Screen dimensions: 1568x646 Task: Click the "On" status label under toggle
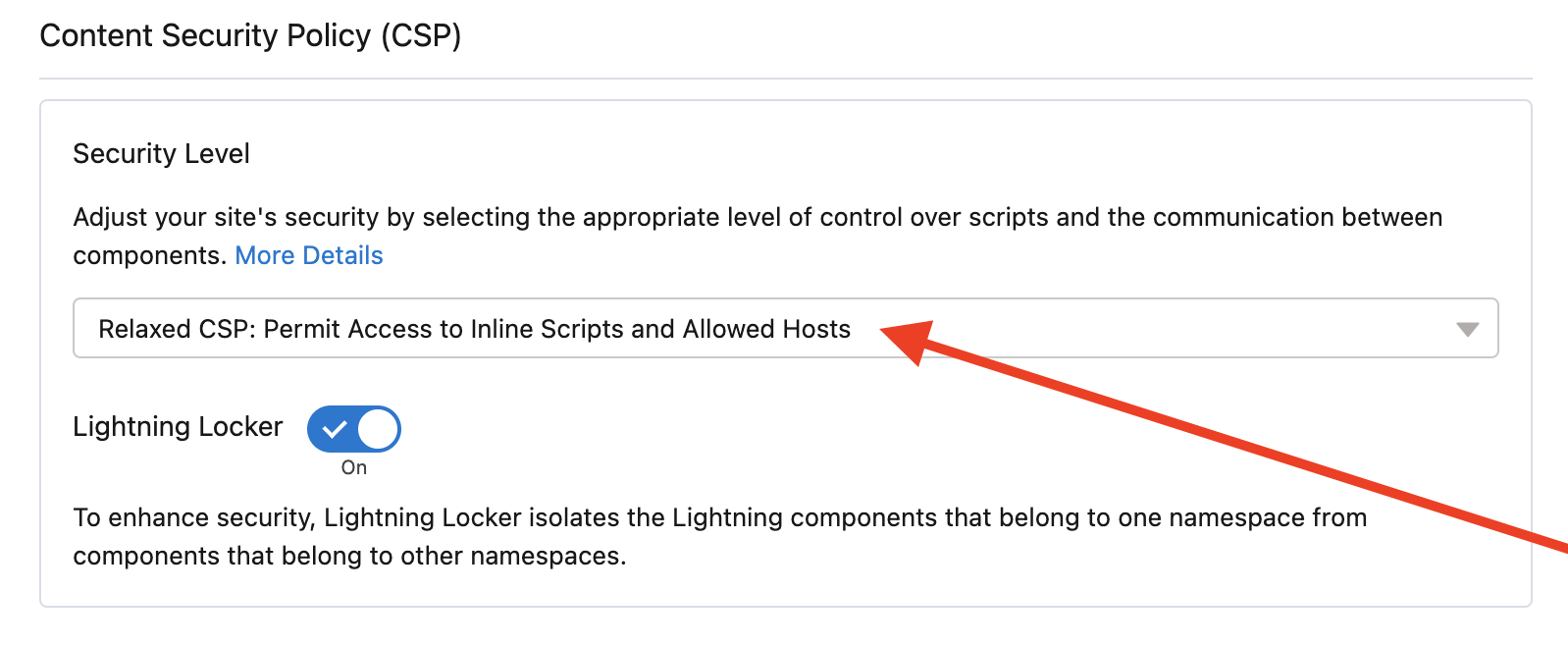pos(353,468)
